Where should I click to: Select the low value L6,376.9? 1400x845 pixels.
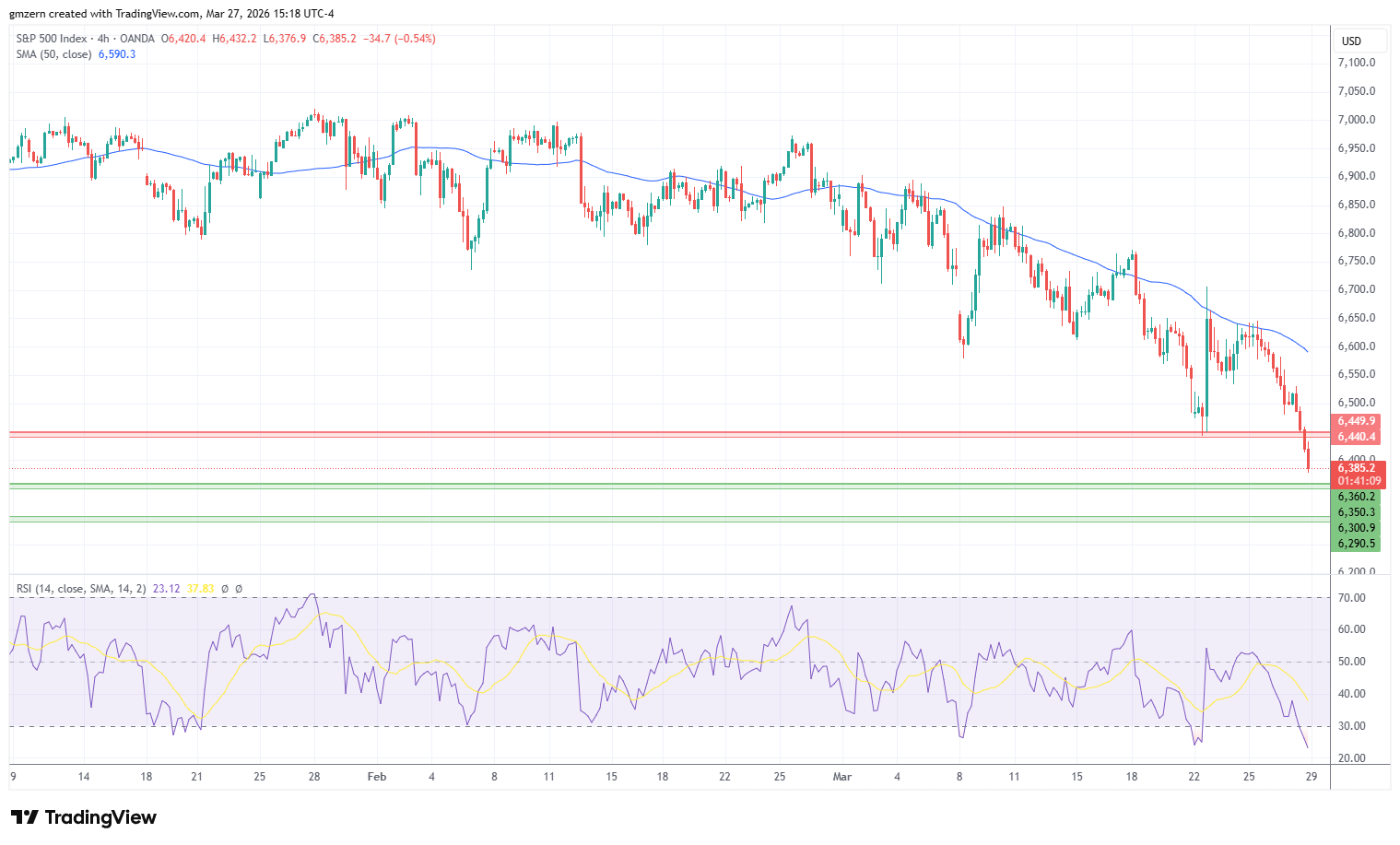tap(285, 39)
